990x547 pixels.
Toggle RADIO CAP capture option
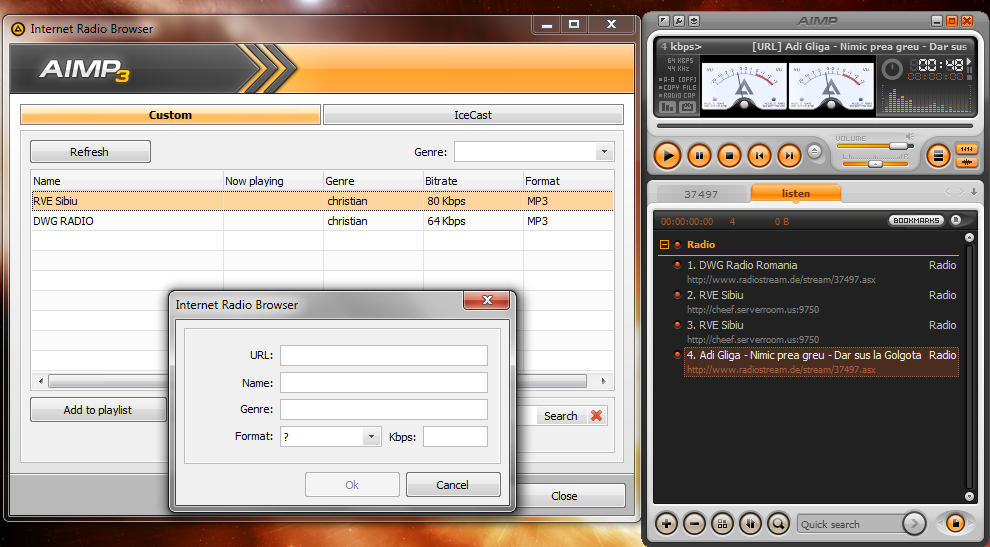[x=677, y=95]
